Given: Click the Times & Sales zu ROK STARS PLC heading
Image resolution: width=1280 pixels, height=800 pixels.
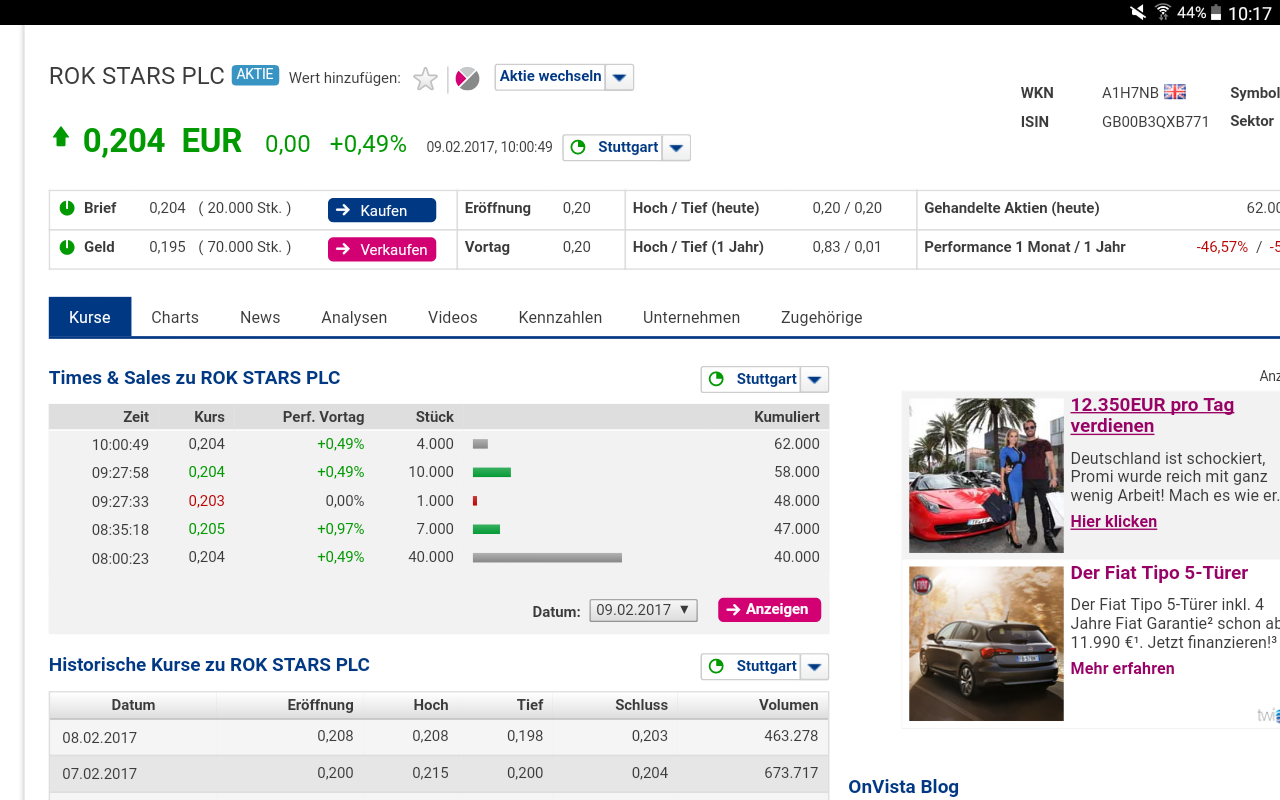Looking at the screenshot, I should click(195, 378).
